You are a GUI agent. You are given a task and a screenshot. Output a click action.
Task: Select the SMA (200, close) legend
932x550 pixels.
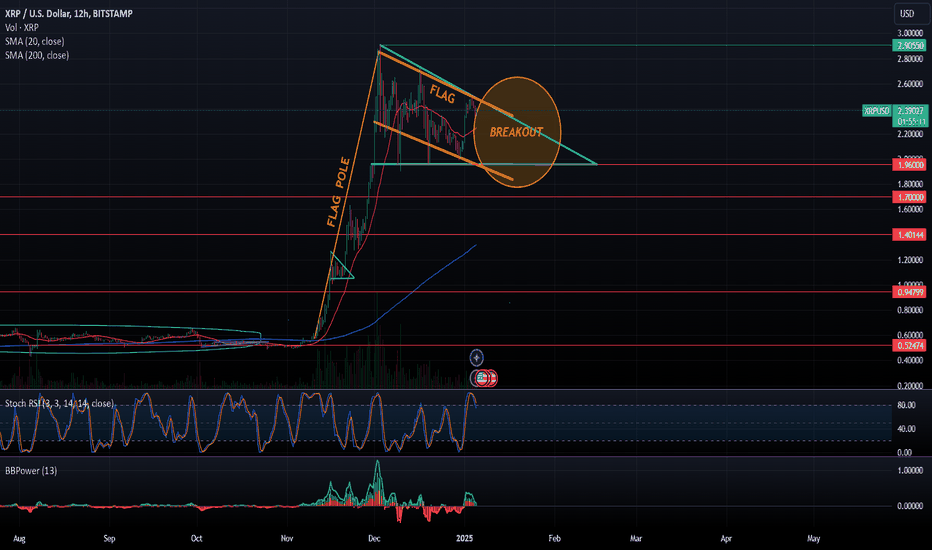pos(37,55)
